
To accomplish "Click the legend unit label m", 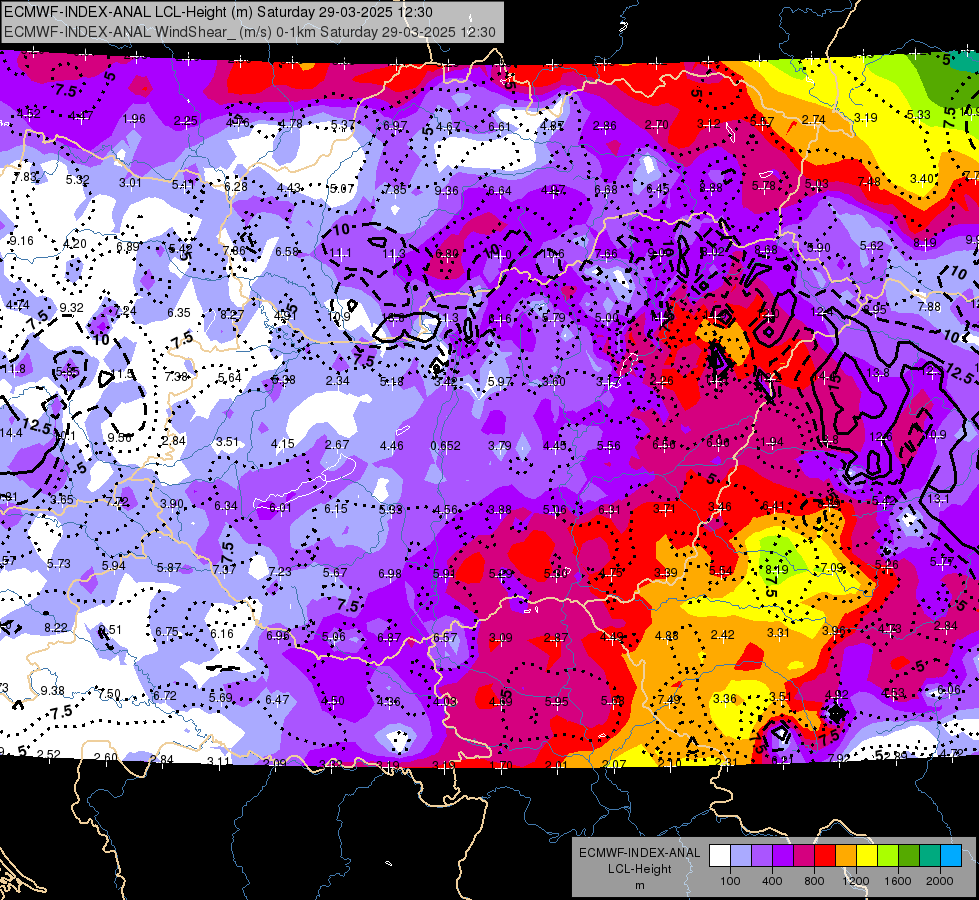I will [x=639, y=886].
